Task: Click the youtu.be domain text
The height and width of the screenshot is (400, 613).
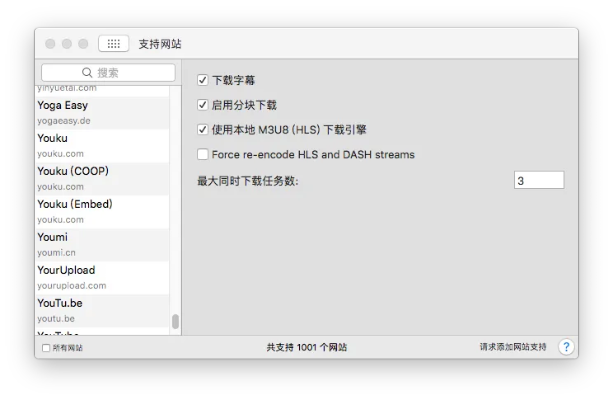Action: pyautogui.click(x=56, y=319)
